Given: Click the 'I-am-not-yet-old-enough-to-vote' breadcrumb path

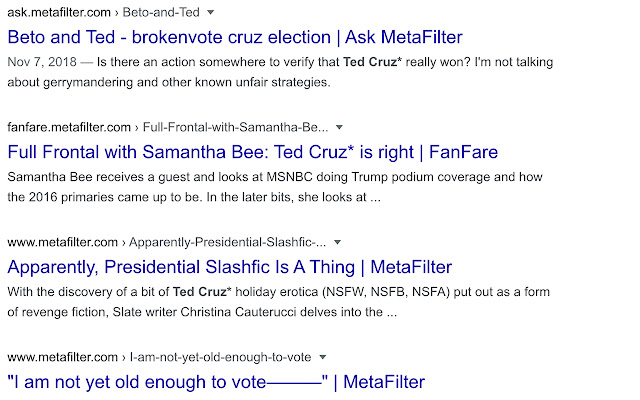Looking at the screenshot, I should coord(223,357).
